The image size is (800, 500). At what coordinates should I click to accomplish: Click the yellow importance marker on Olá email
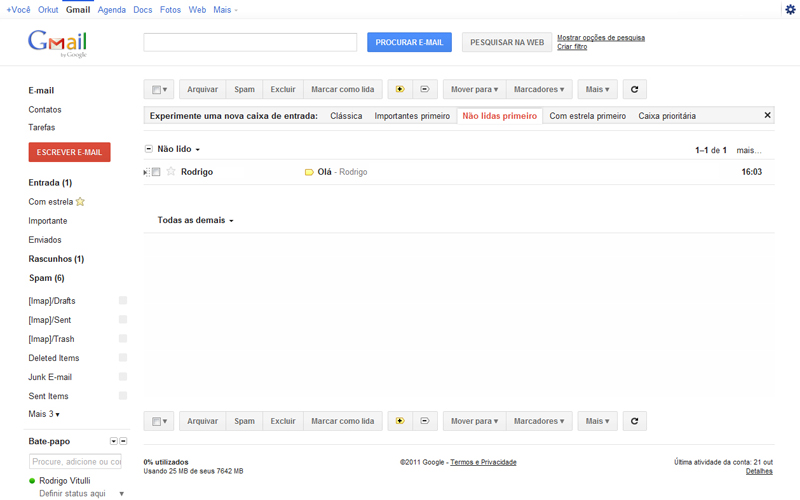309,172
